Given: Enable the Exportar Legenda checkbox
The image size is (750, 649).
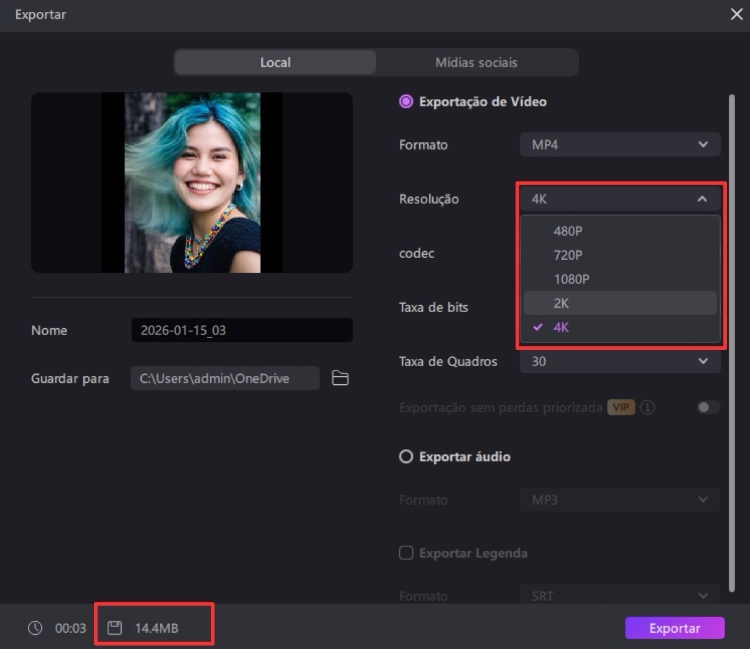Looking at the screenshot, I should [406, 553].
